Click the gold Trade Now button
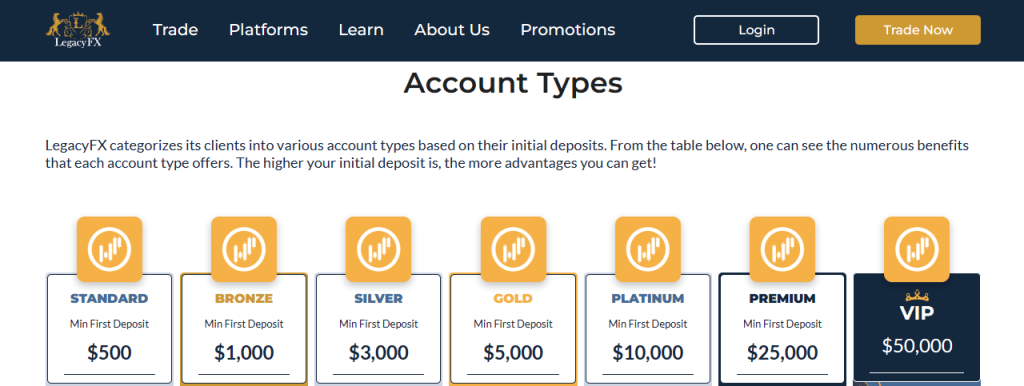The width and height of the screenshot is (1024, 386). (918, 30)
